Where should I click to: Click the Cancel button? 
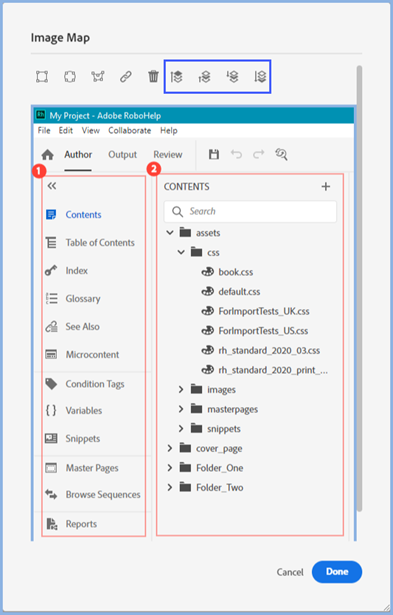(x=290, y=572)
